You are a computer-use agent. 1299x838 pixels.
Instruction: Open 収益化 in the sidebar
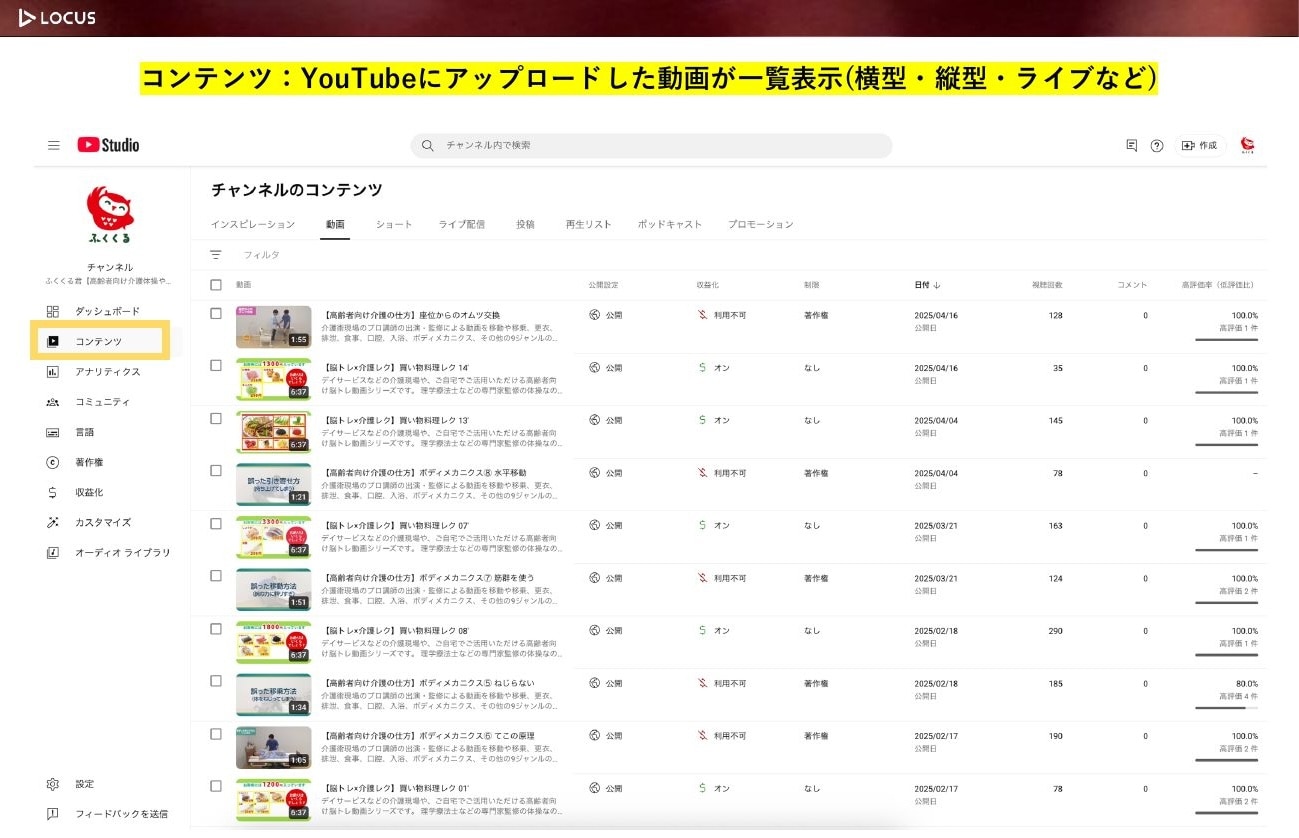89,492
